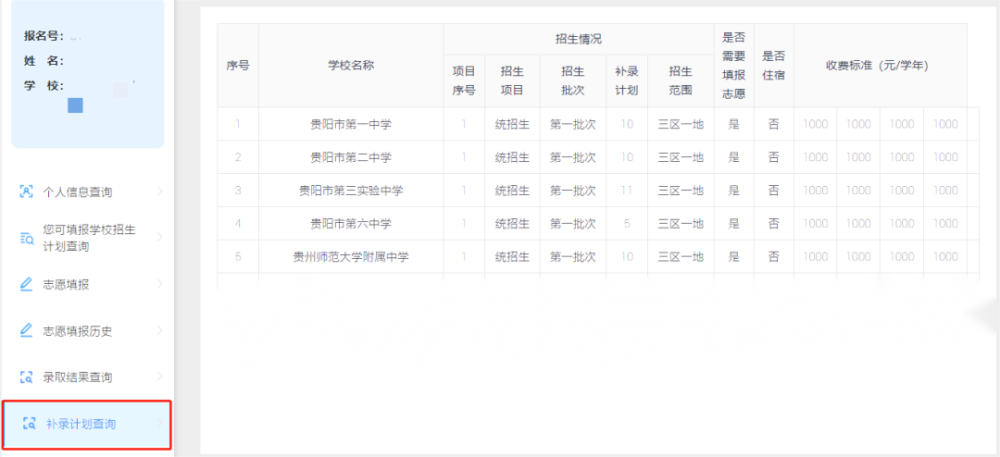Click the blue square in profile card
Screen dimensions: 1000x457
75,105
